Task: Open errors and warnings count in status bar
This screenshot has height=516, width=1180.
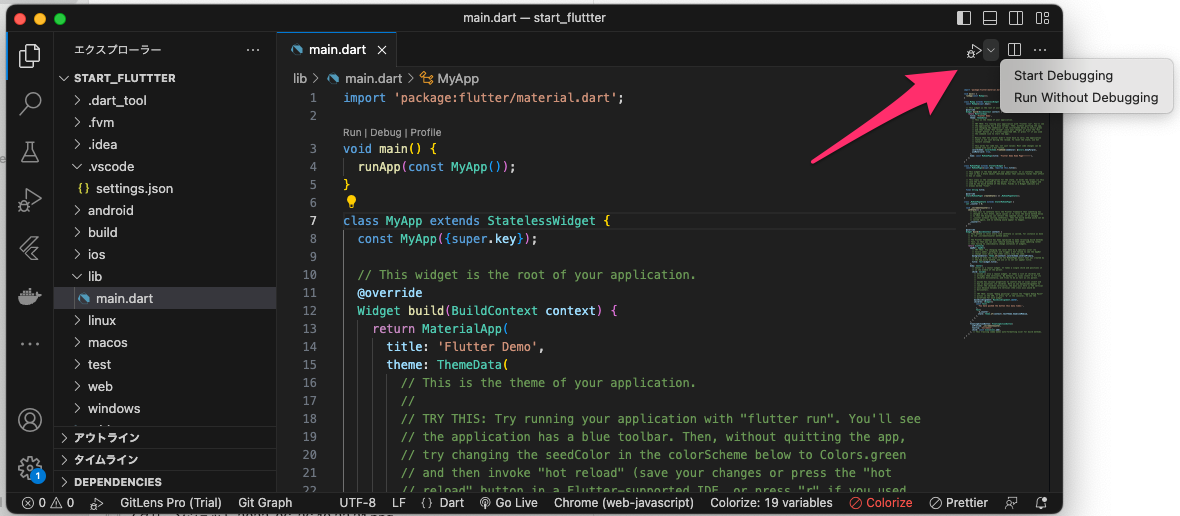Action: point(48,502)
